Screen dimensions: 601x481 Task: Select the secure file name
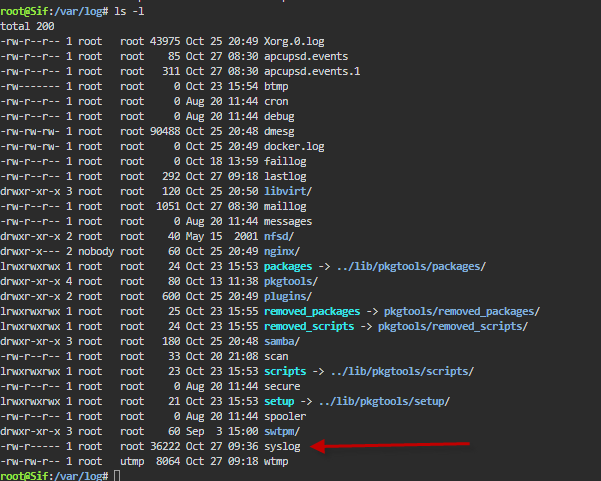282,386
